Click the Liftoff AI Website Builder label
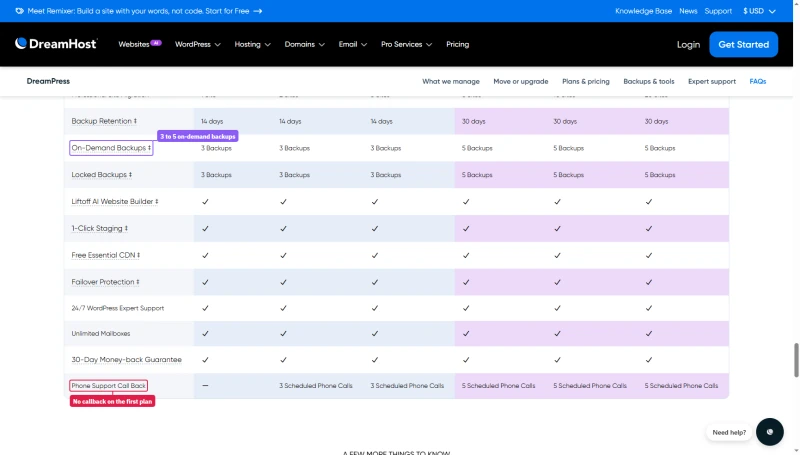 pyautogui.click(x=115, y=201)
